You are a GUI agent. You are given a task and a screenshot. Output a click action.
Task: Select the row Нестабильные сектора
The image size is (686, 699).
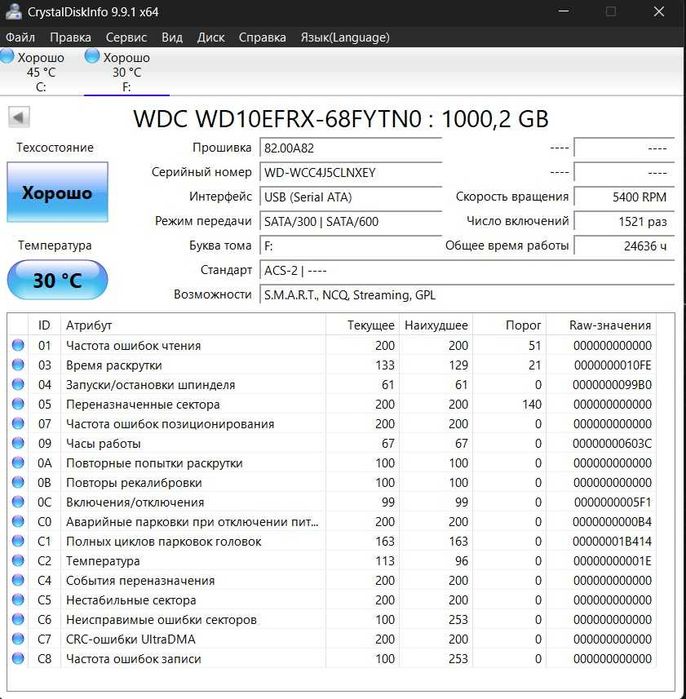(332, 600)
